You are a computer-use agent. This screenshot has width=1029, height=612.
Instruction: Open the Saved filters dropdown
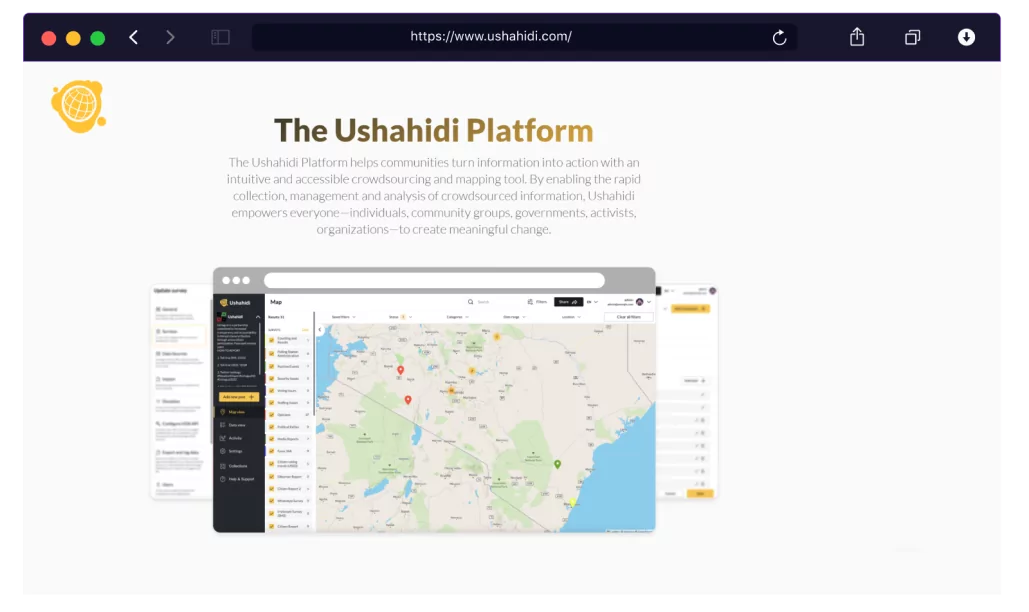344,317
